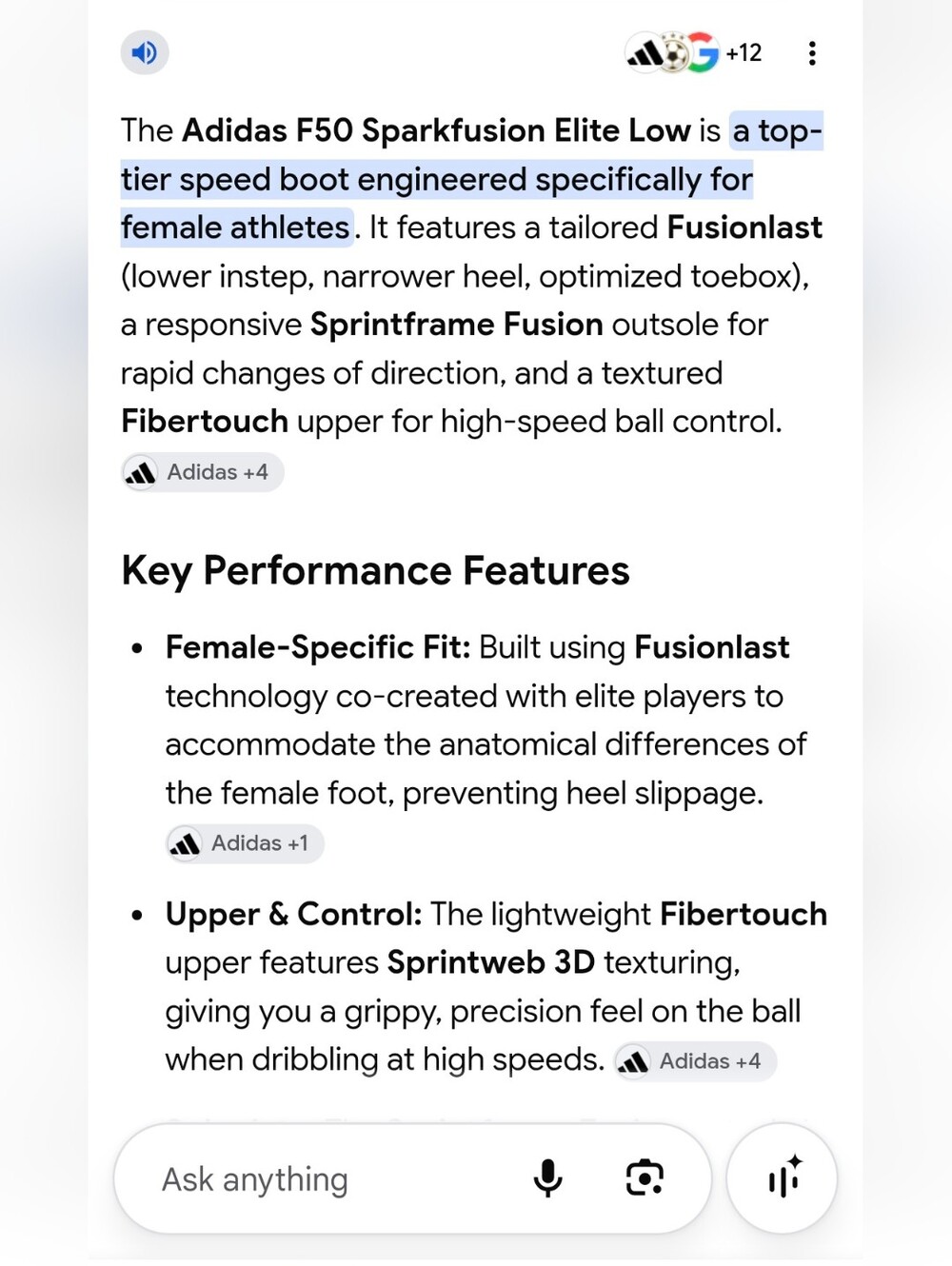Screen dimensions: 952x1266
Task: Tap the sparkle live voice button
Action: click(x=782, y=1178)
